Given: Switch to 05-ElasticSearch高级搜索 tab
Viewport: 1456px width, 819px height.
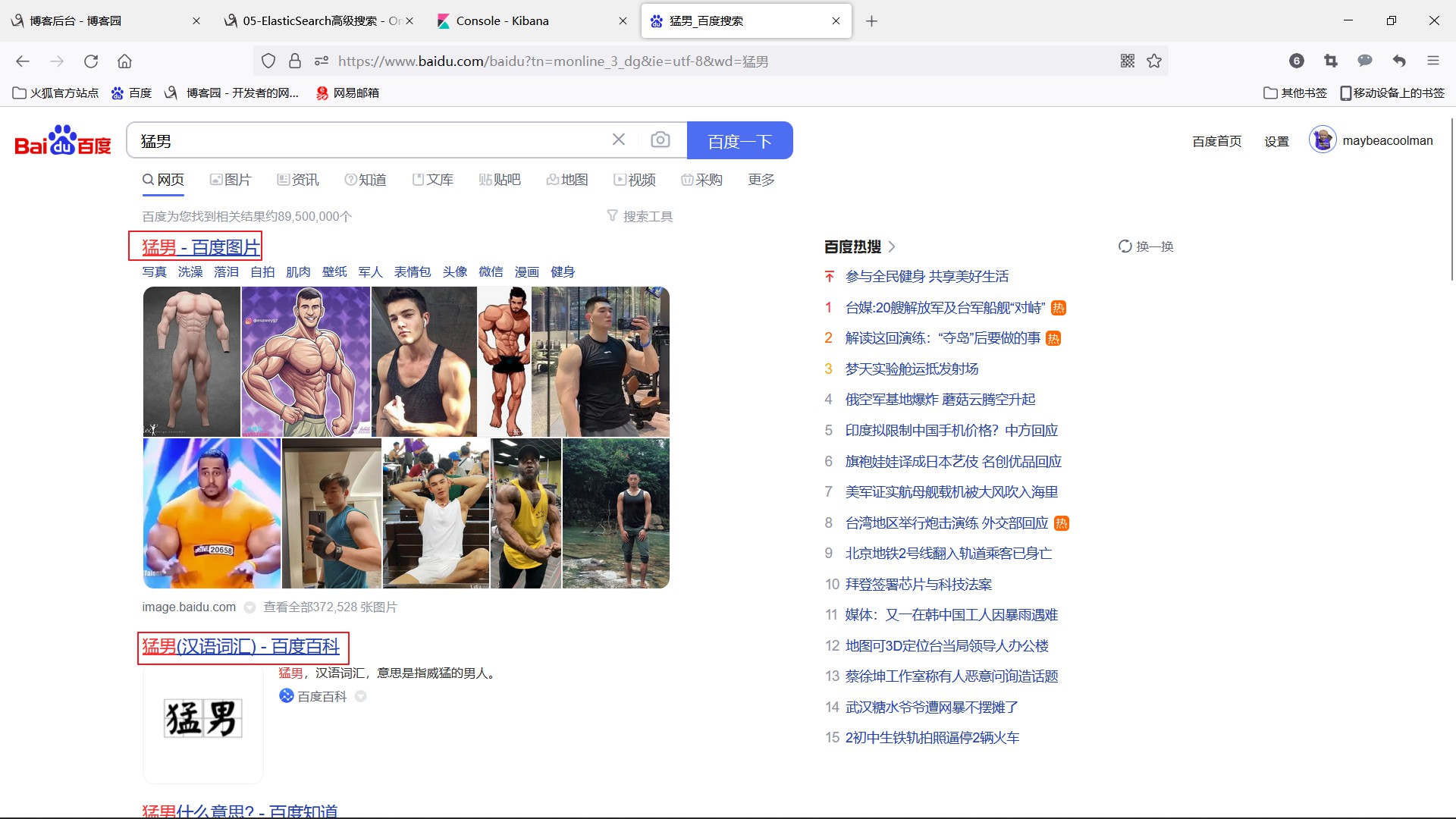Looking at the screenshot, I should pos(318,21).
